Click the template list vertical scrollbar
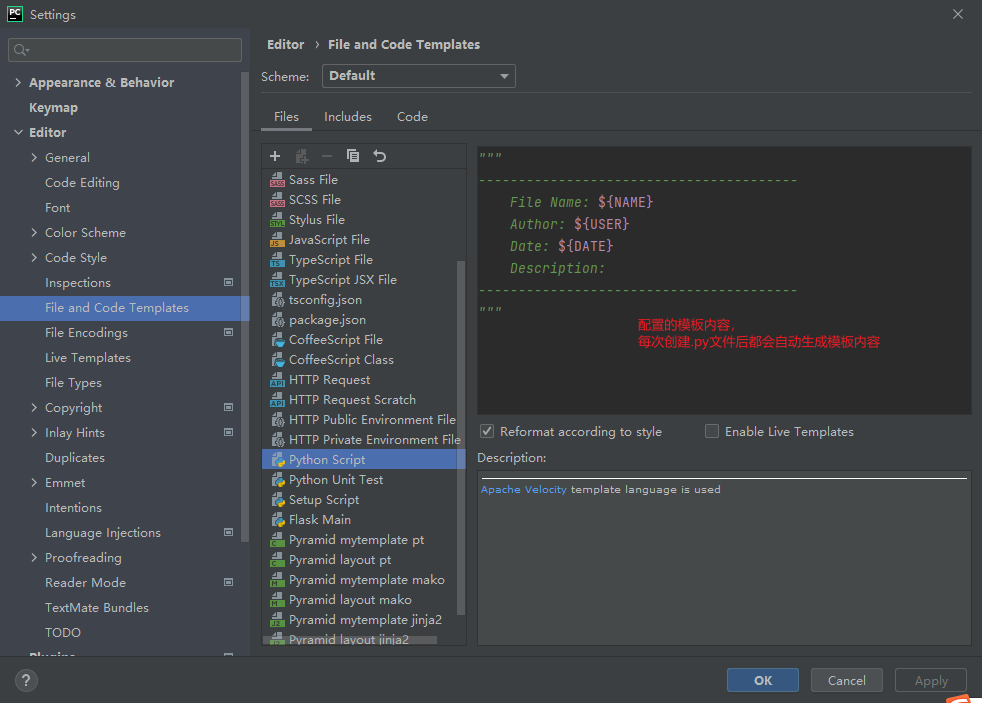This screenshot has height=703, width=982. 461,438
